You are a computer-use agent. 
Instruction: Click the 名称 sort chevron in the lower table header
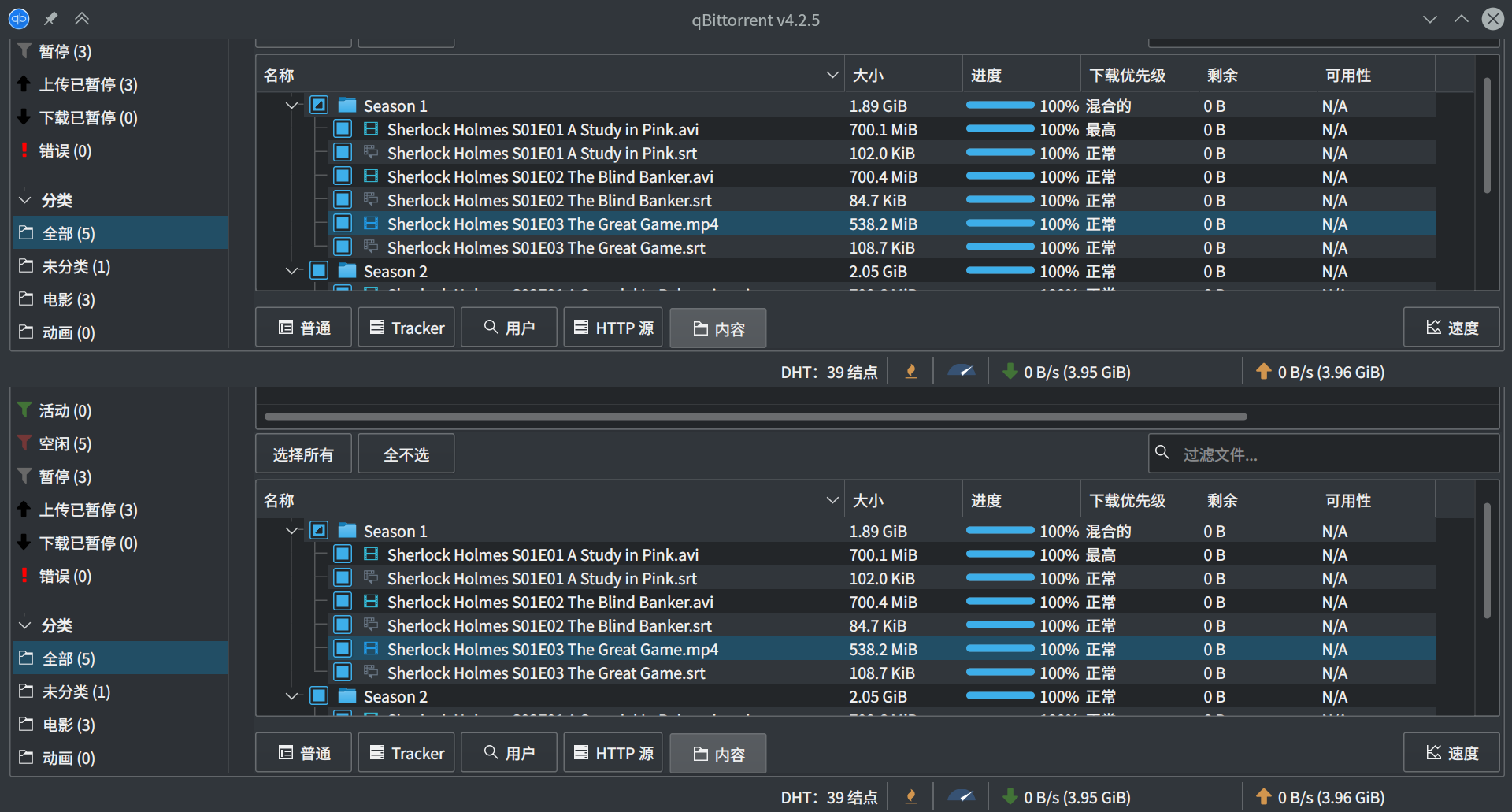[x=832, y=500]
